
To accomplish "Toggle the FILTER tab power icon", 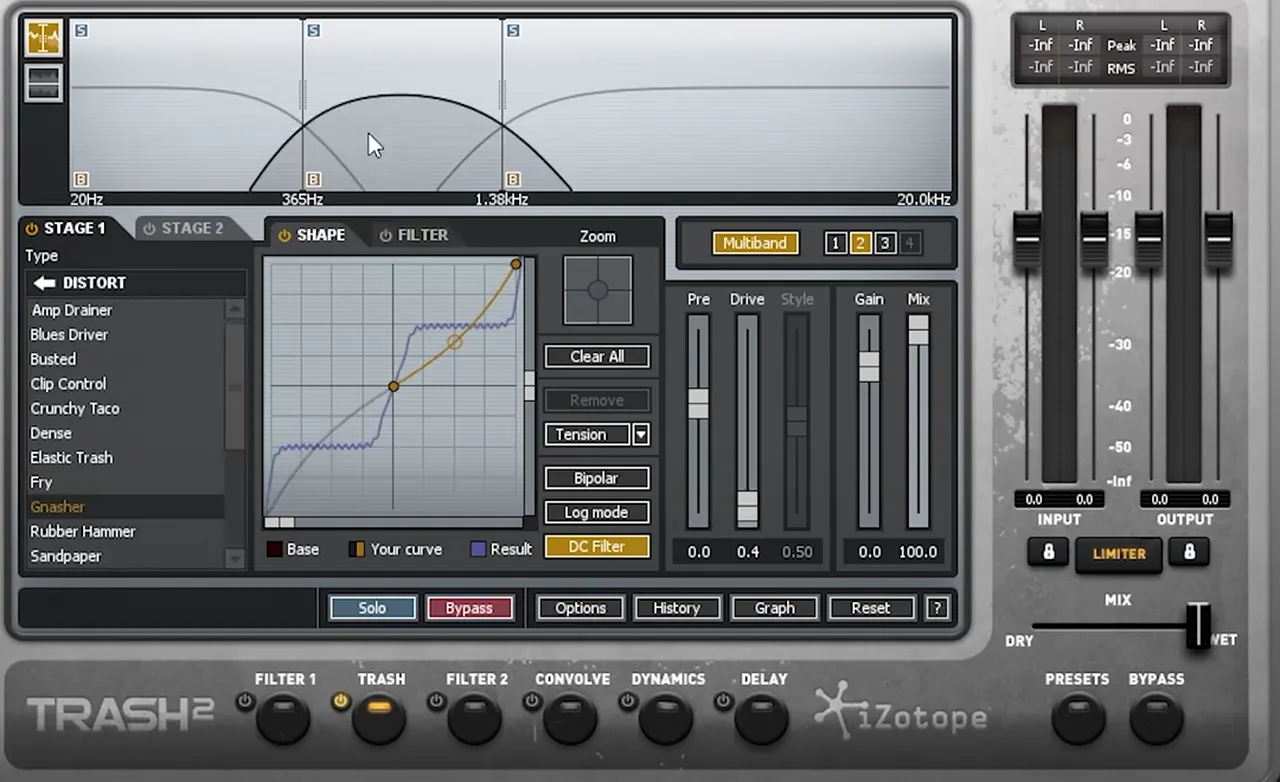I will (x=386, y=235).
